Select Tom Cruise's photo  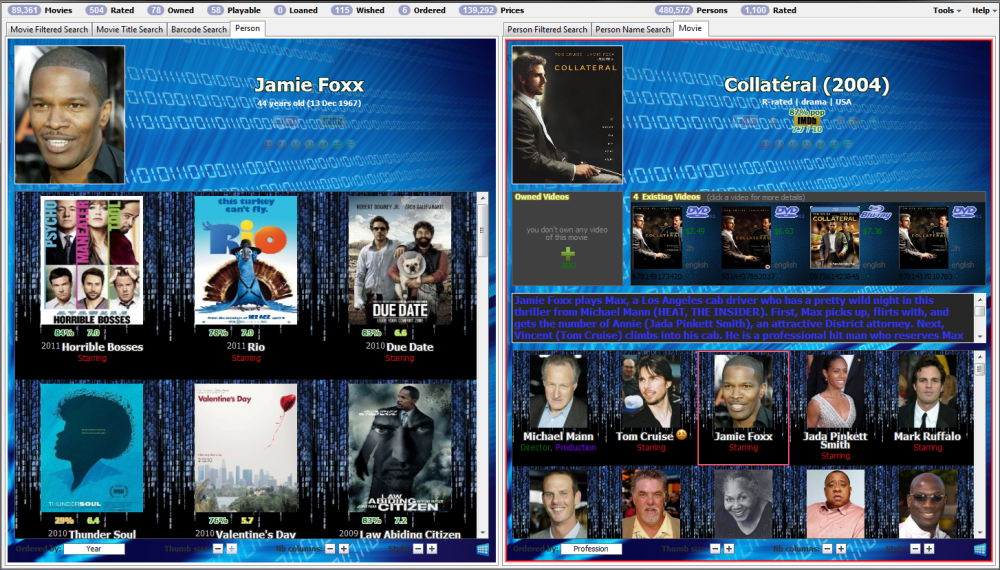click(x=651, y=391)
